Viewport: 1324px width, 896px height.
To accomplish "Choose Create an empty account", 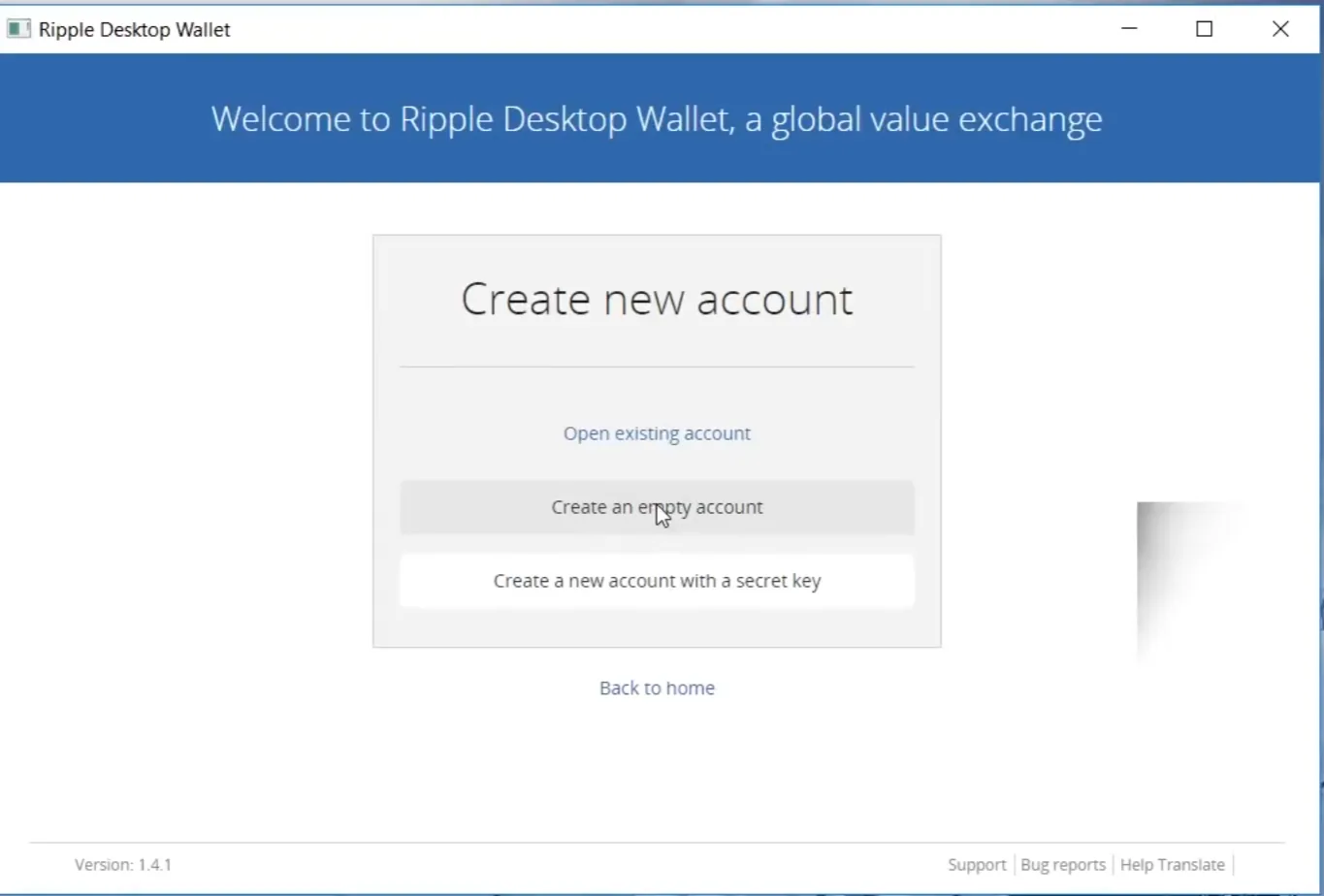I will tap(657, 507).
